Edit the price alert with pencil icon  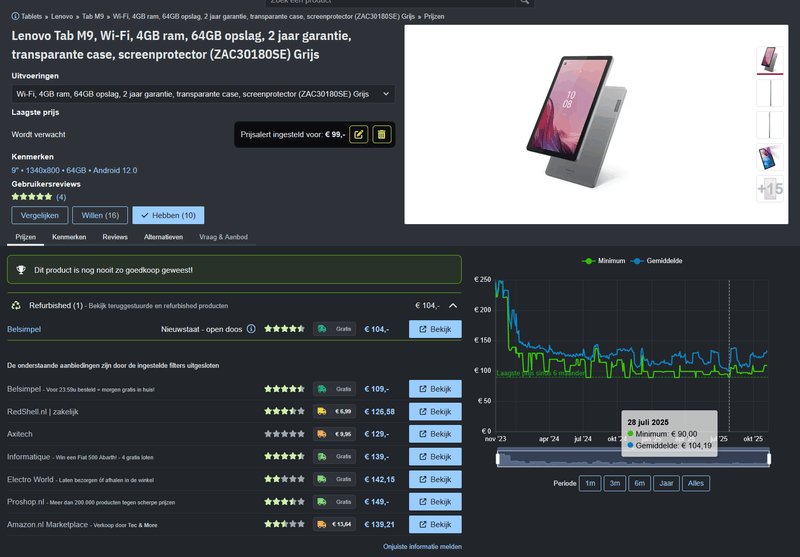point(359,135)
